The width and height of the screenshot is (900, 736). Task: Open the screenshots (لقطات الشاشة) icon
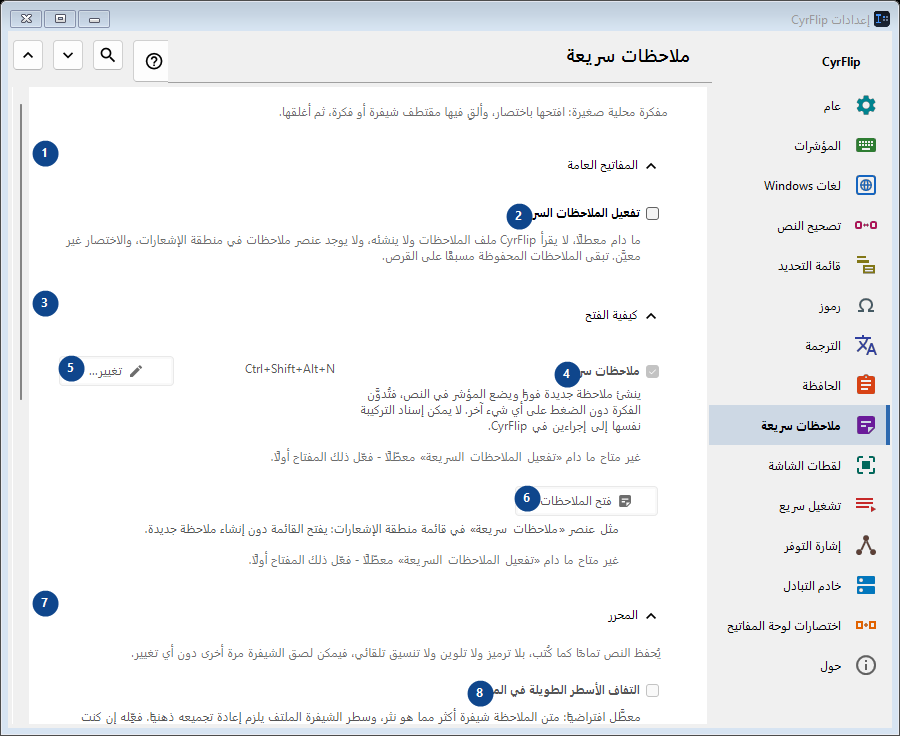(866, 465)
